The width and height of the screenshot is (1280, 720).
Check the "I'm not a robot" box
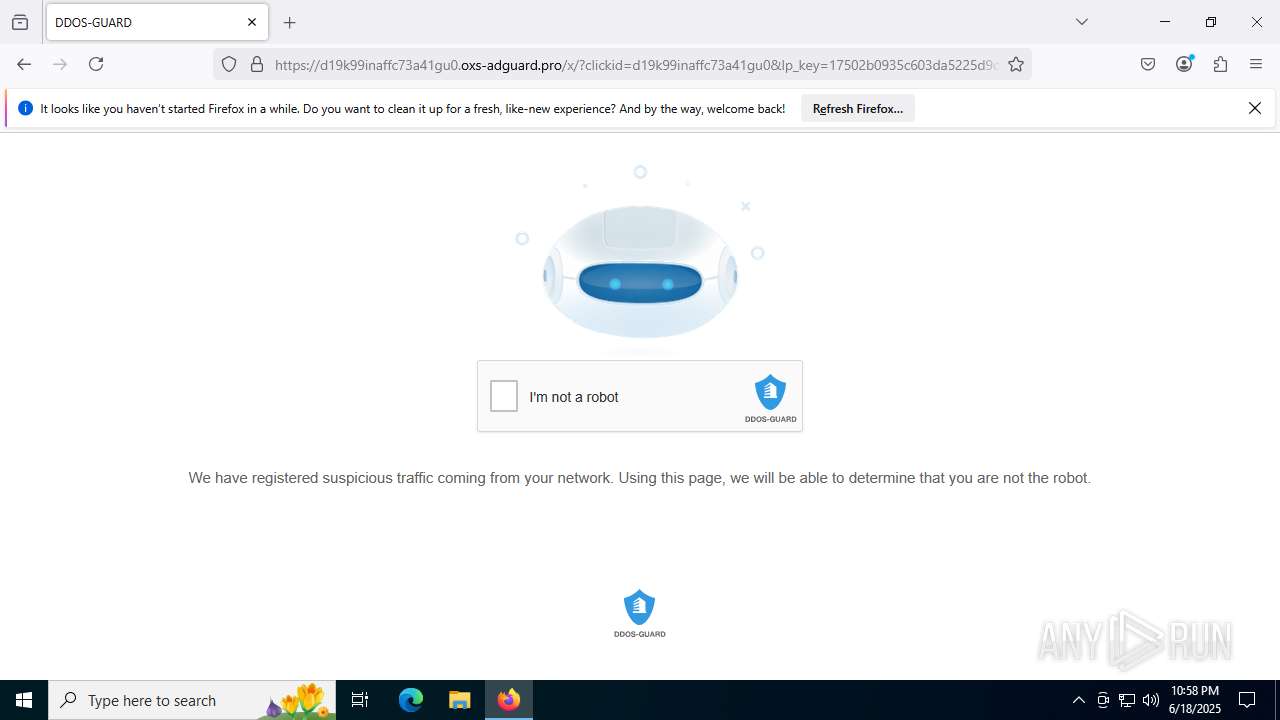click(504, 396)
